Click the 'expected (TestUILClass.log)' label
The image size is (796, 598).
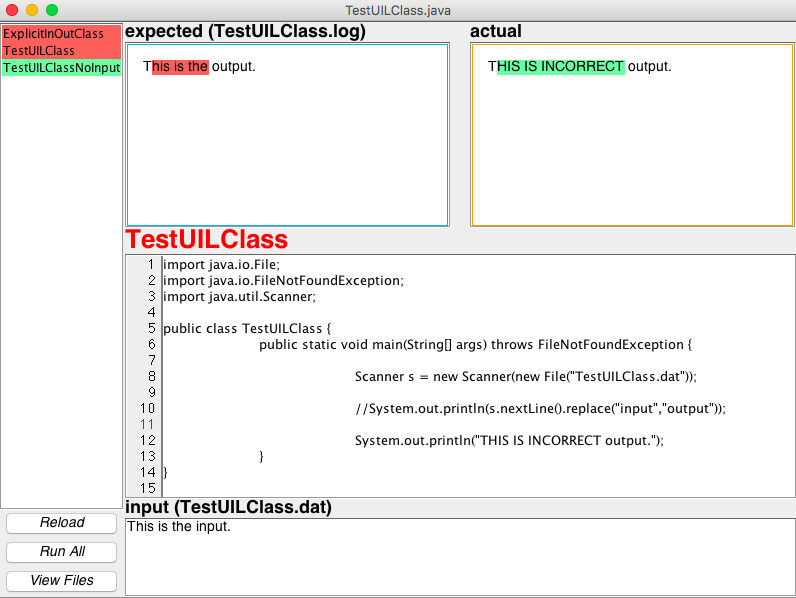click(245, 31)
